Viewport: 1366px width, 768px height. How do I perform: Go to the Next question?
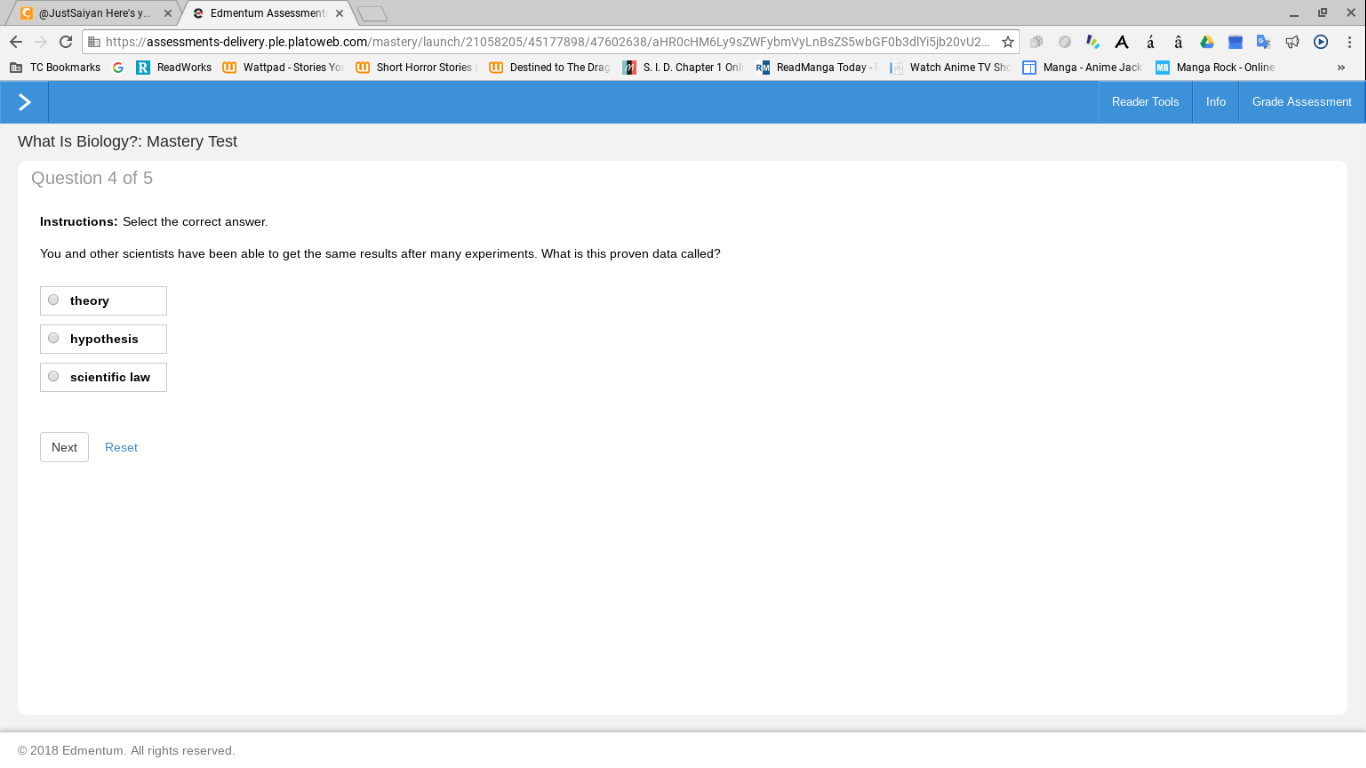[x=64, y=447]
